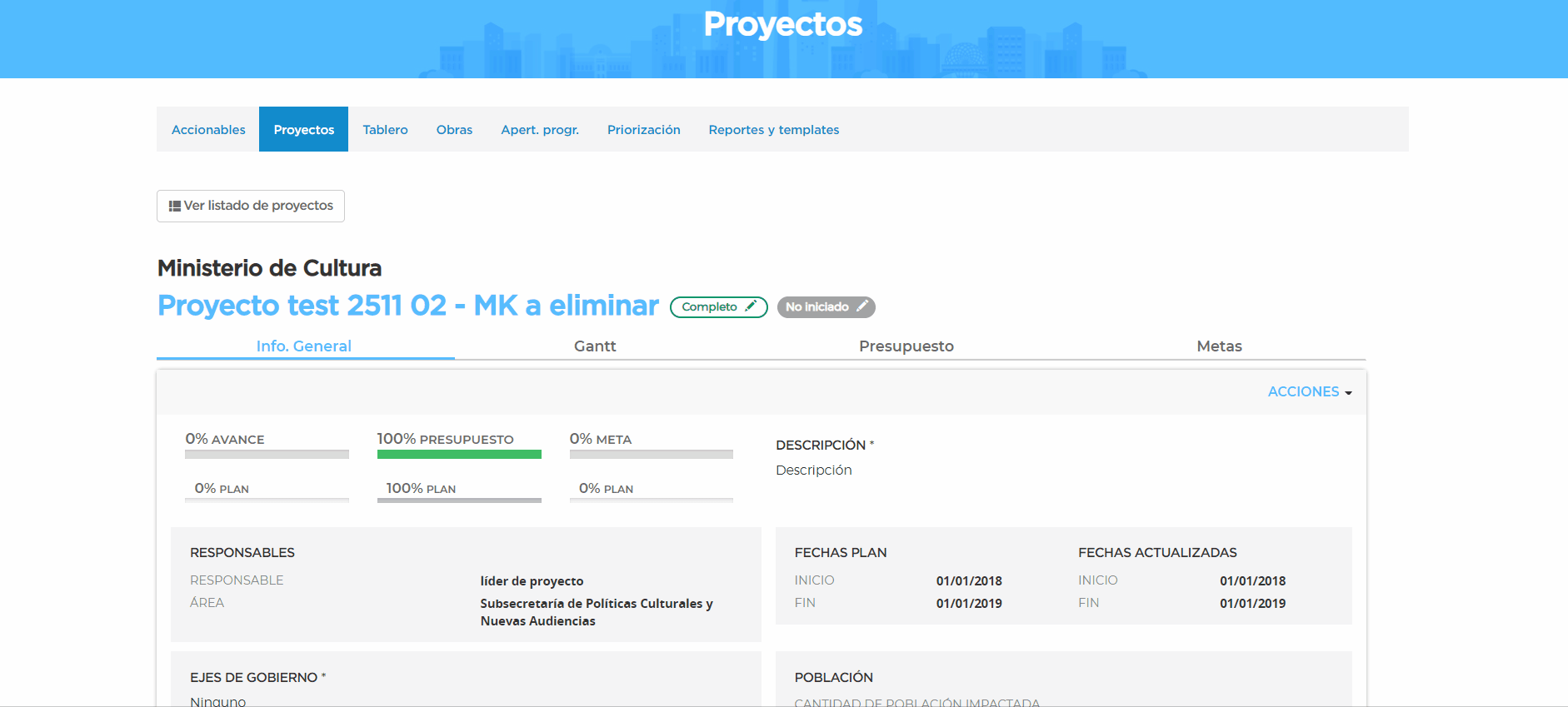Open the Tablero navigation item
Image resolution: width=1568 pixels, height=707 pixels.
(x=385, y=130)
